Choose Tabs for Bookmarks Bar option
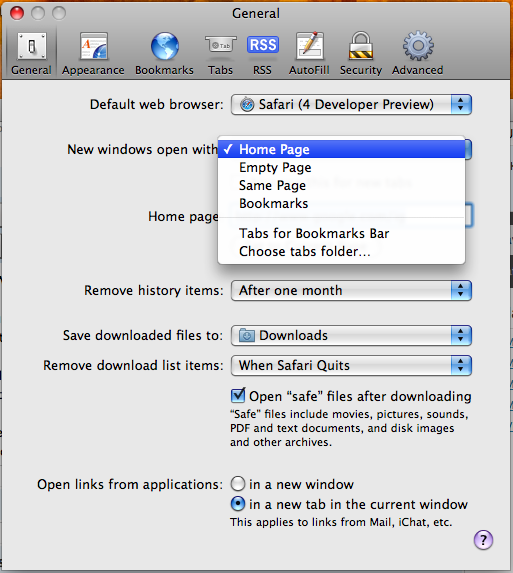513x573 pixels. (x=341, y=234)
